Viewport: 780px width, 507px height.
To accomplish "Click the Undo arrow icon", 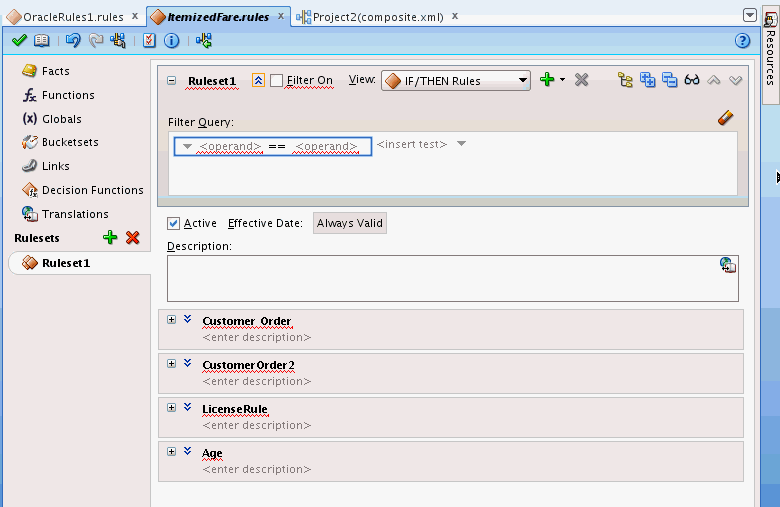I will point(73,40).
